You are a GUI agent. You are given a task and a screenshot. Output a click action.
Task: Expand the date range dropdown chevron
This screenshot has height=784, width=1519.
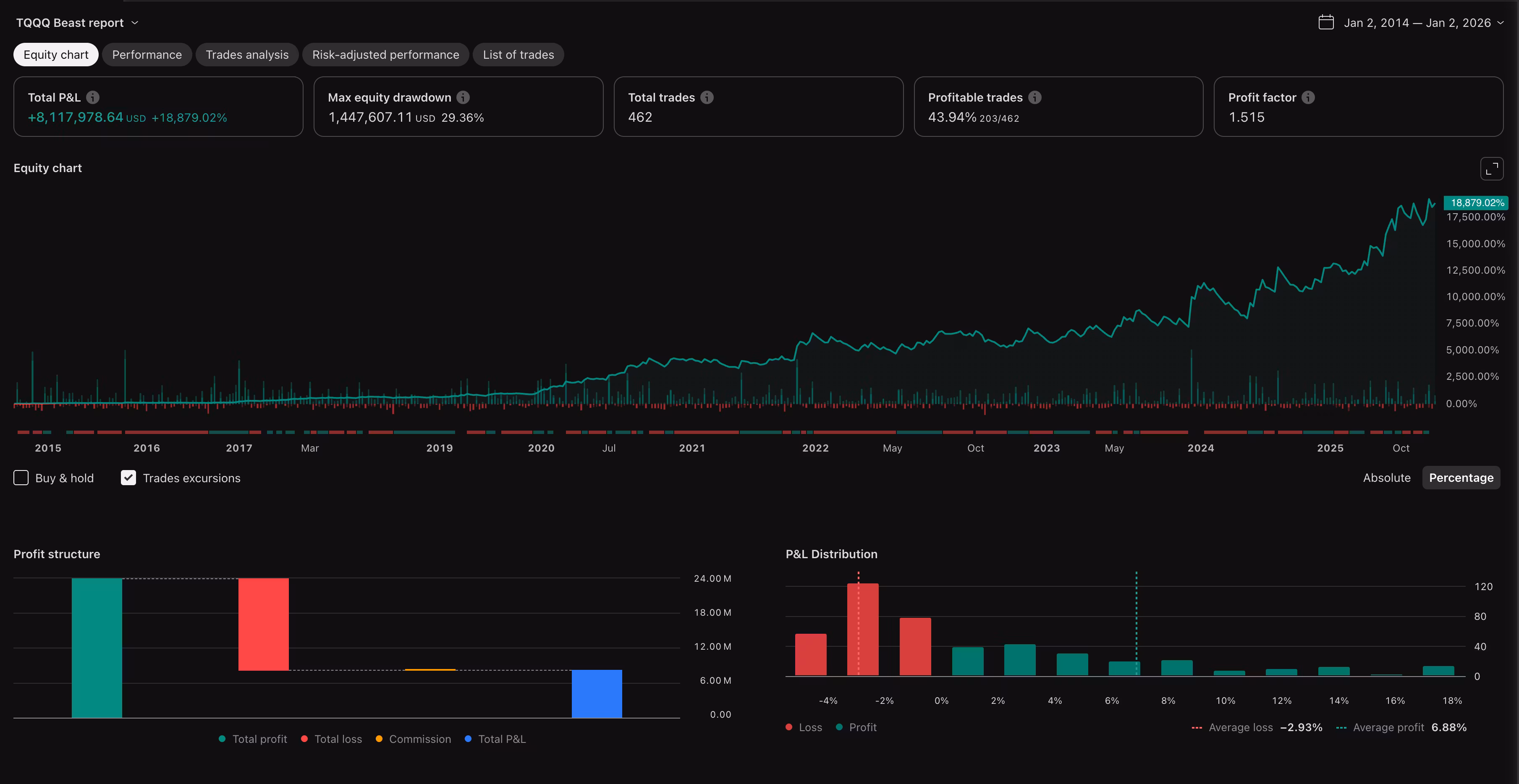[1501, 22]
